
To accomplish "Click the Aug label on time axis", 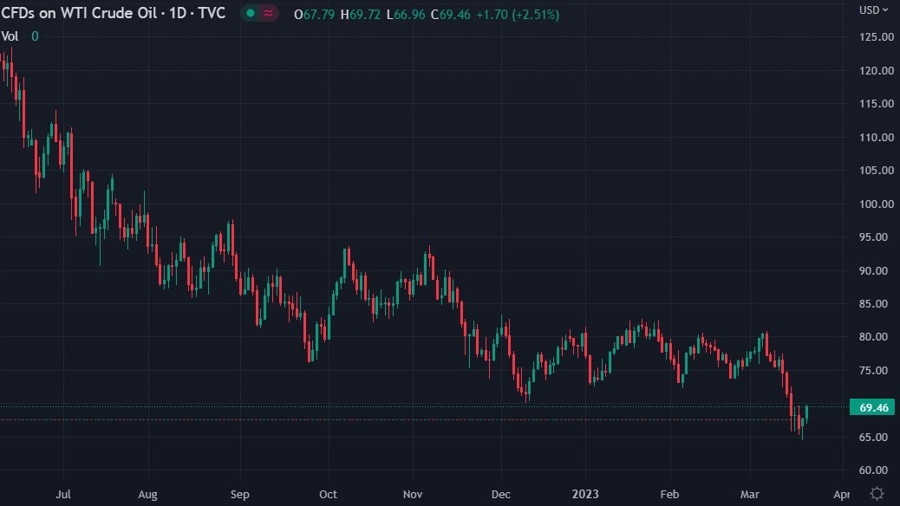I will point(148,494).
